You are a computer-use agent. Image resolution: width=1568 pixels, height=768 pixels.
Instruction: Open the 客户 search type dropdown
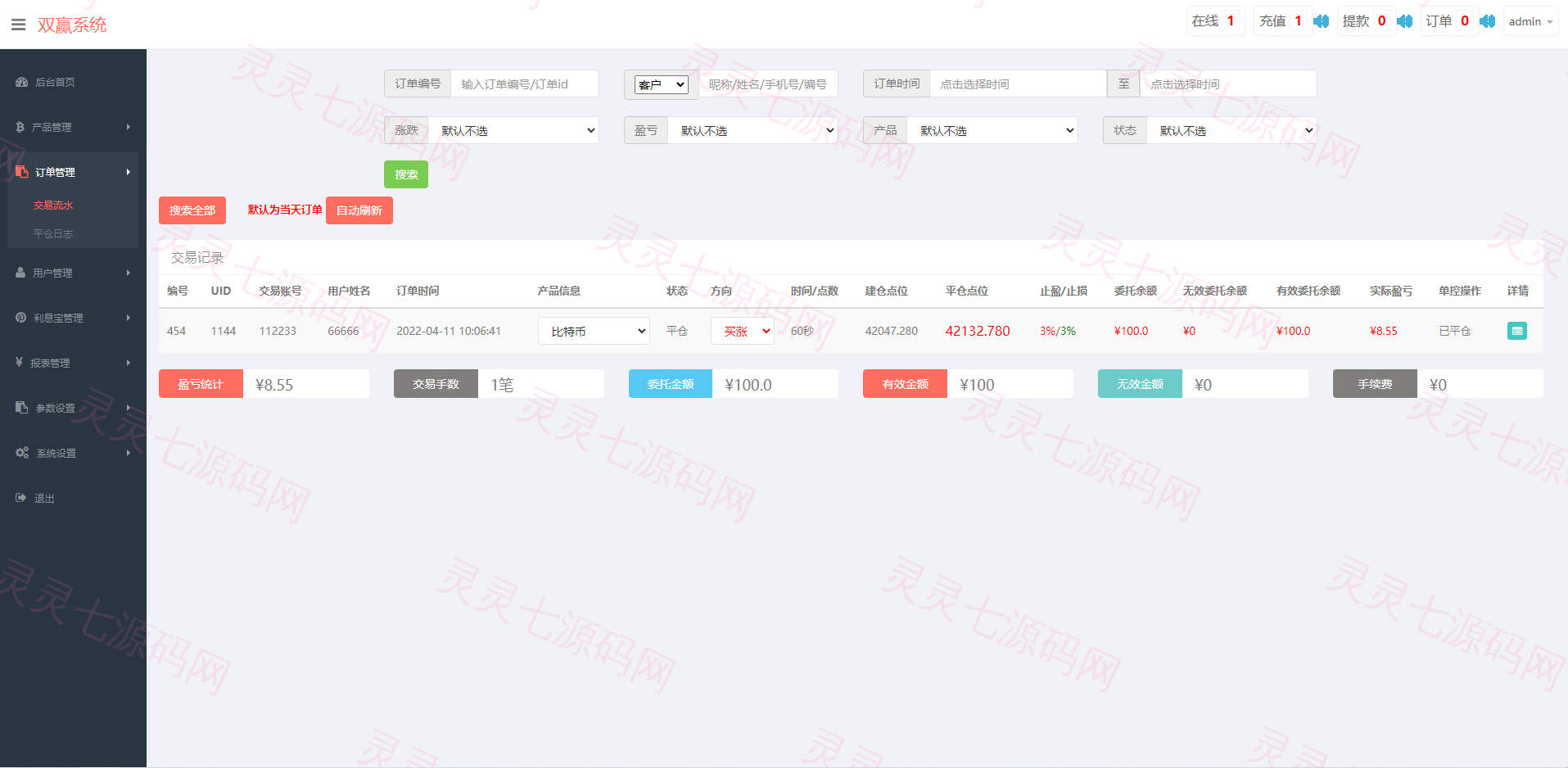click(x=661, y=84)
